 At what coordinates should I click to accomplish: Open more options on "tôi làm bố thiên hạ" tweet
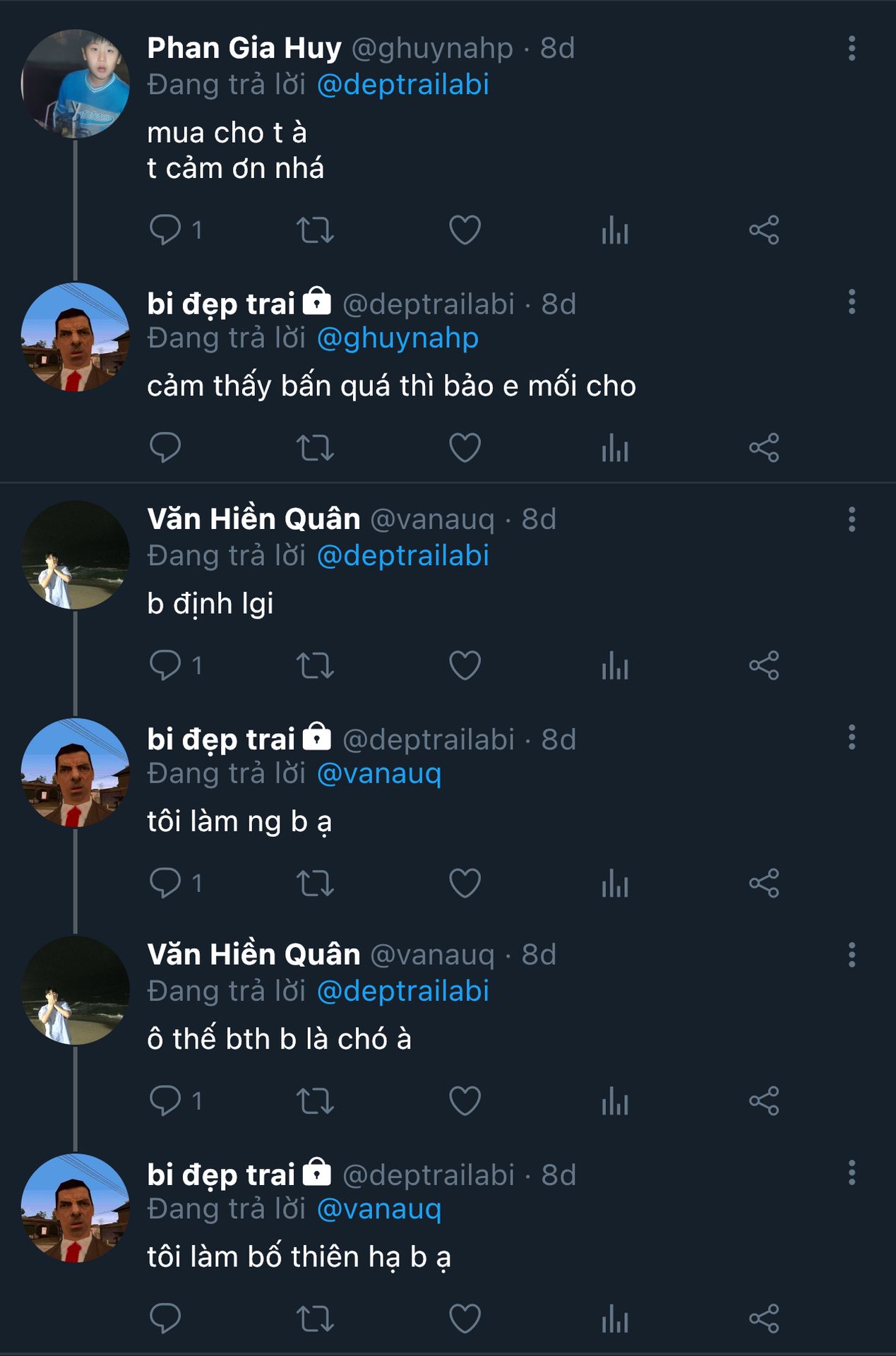pos(852,1173)
